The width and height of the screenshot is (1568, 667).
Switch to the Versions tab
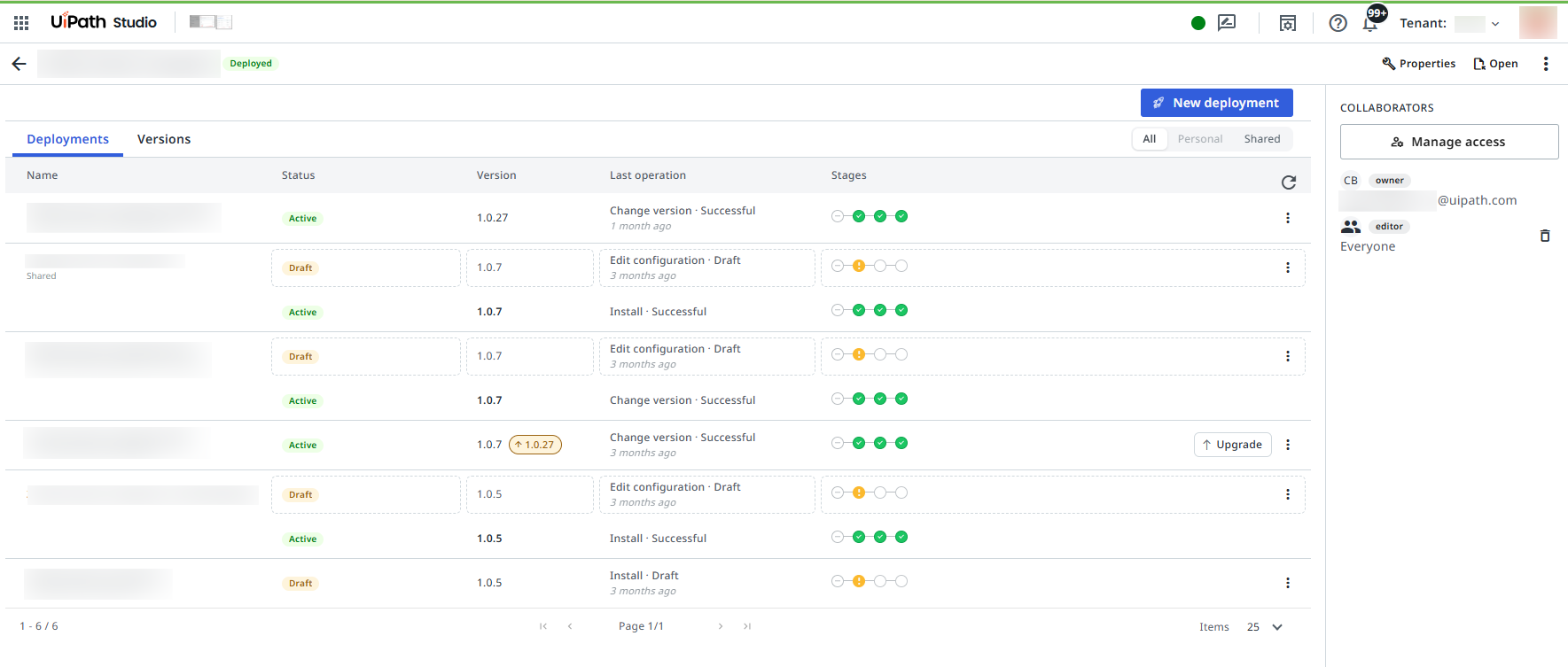pyautogui.click(x=164, y=139)
